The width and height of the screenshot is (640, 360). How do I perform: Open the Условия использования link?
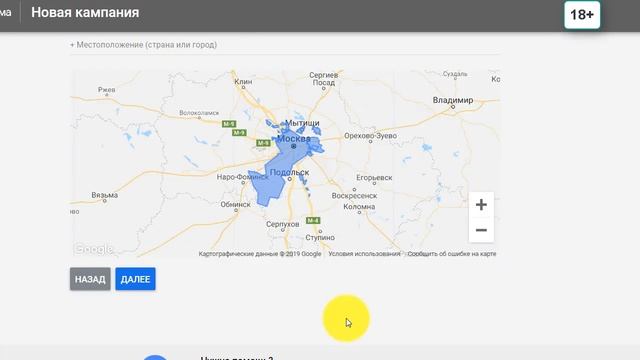point(364,254)
